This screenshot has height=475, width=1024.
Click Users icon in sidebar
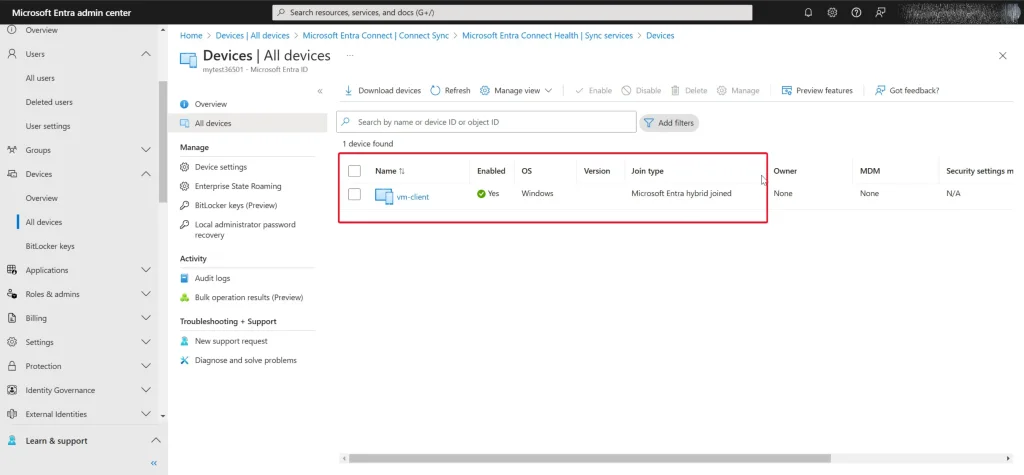tap(12, 54)
